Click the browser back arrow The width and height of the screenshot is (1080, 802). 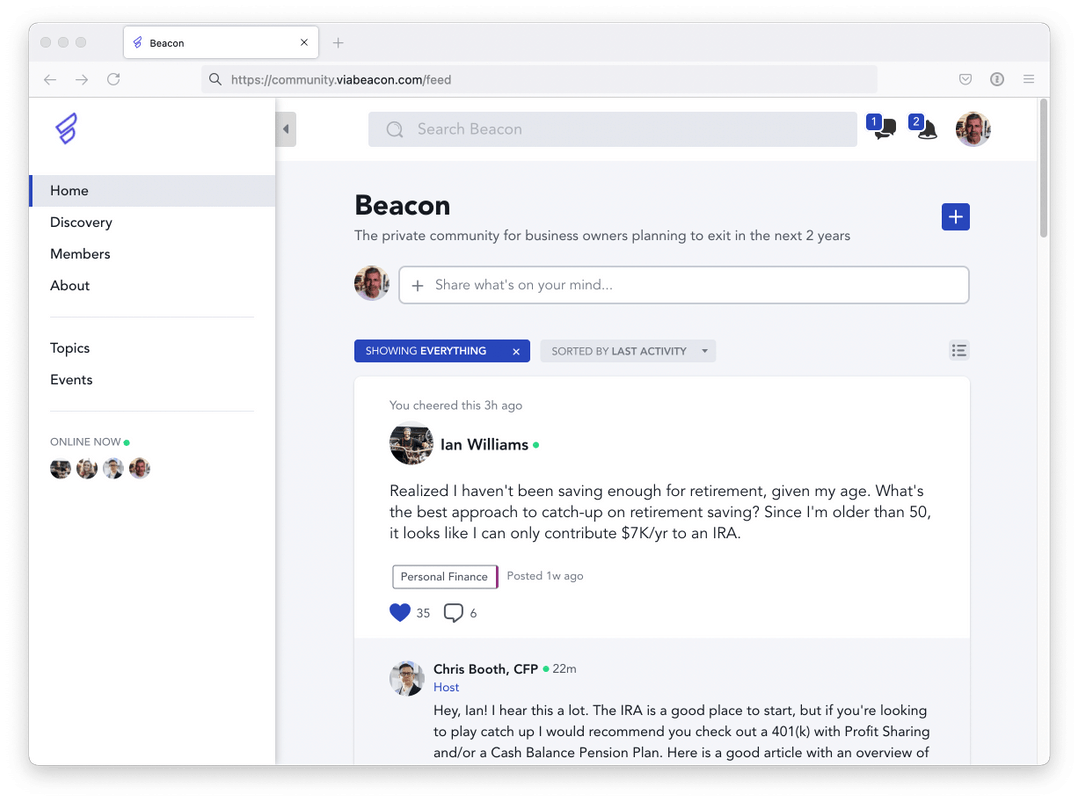(50, 79)
